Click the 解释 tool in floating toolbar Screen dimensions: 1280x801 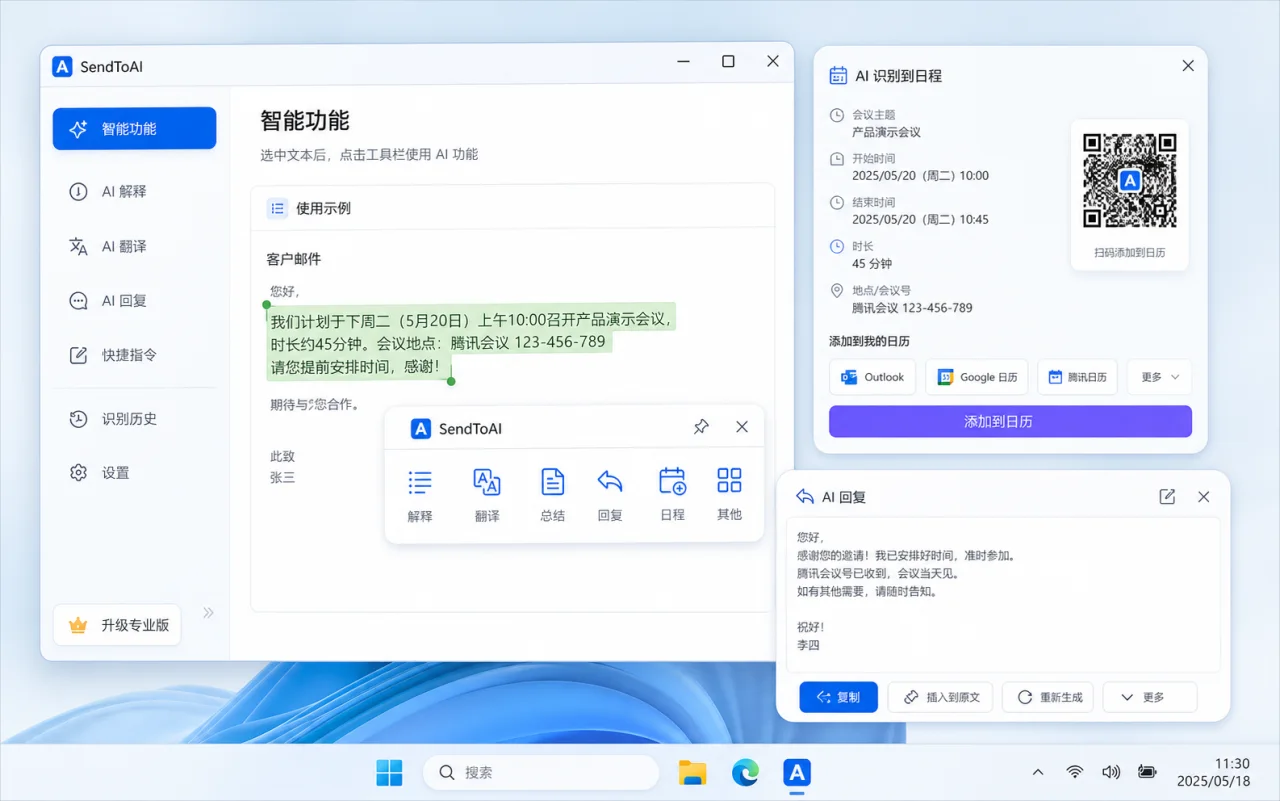(420, 495)
